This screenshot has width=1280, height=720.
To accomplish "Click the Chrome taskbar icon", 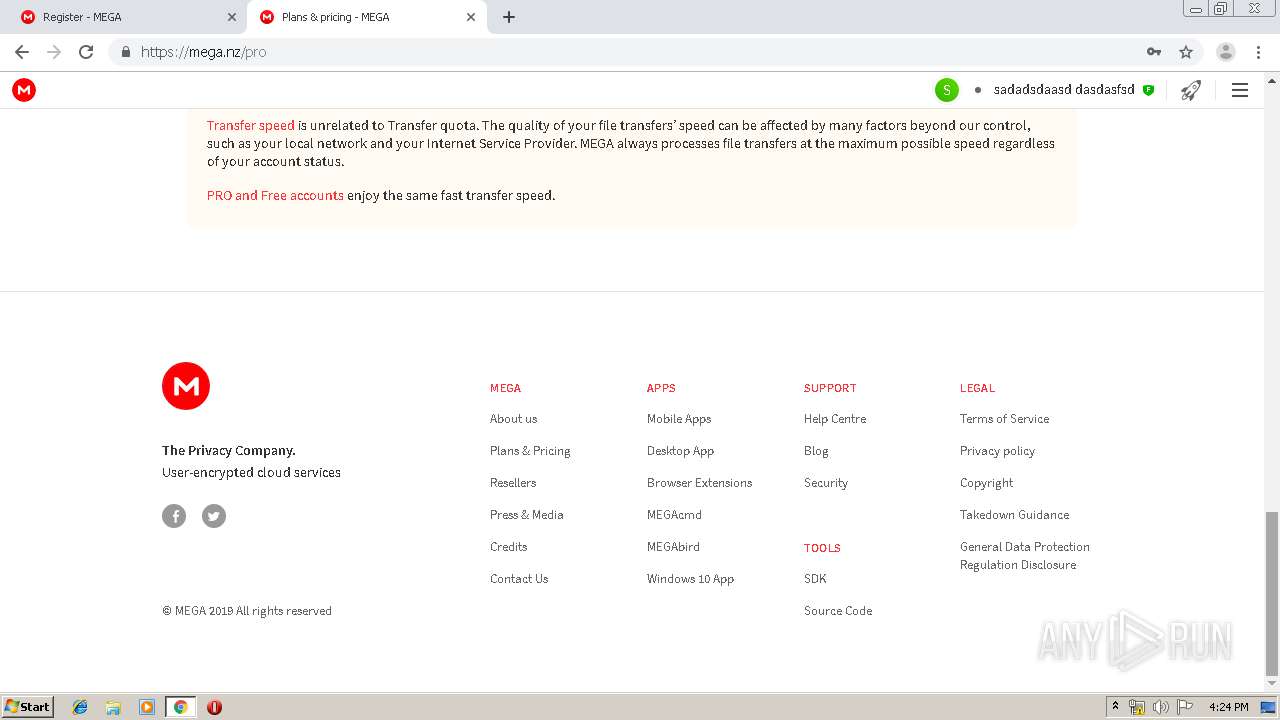I will pyautogui.click(x=180, y=707).
